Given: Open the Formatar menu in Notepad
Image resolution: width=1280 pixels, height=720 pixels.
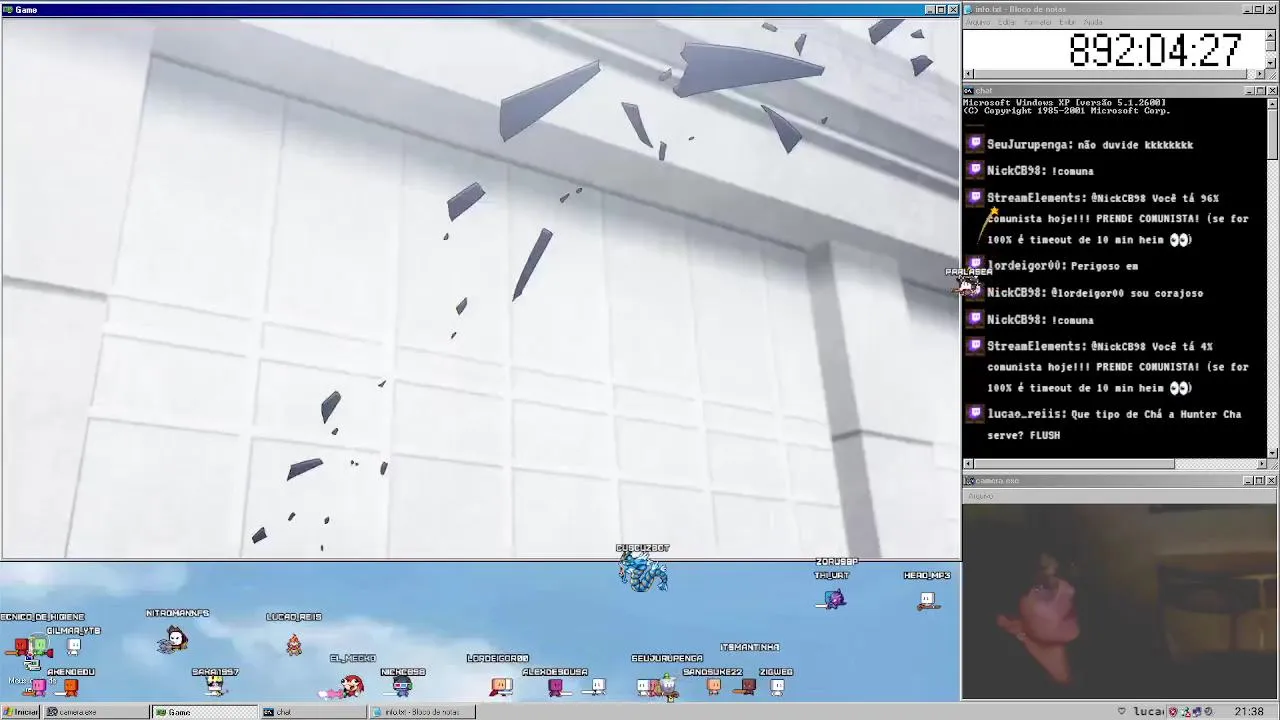Looking at the screenshot, I should pos(1038,22).
